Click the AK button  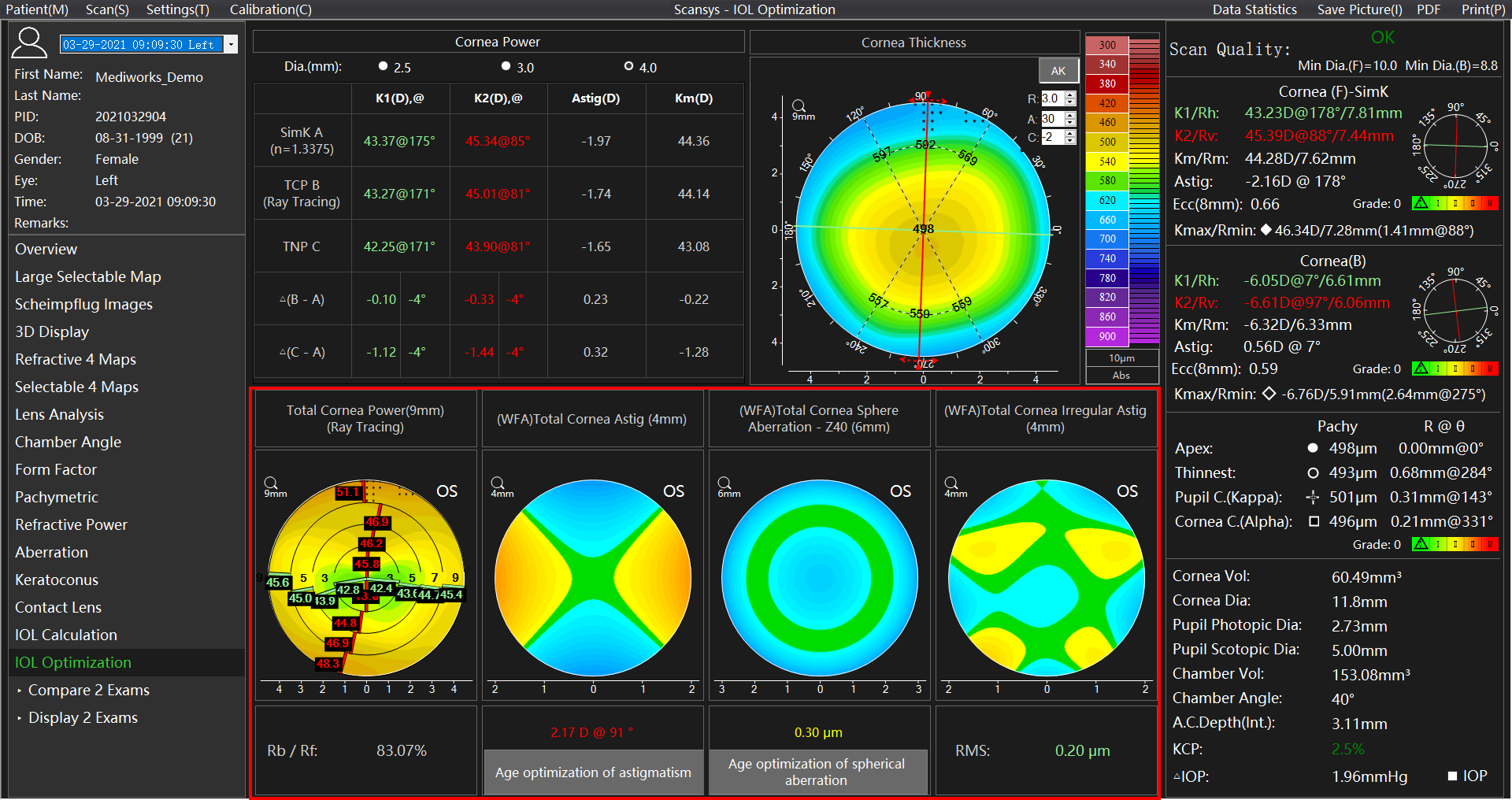point(1058,70)
